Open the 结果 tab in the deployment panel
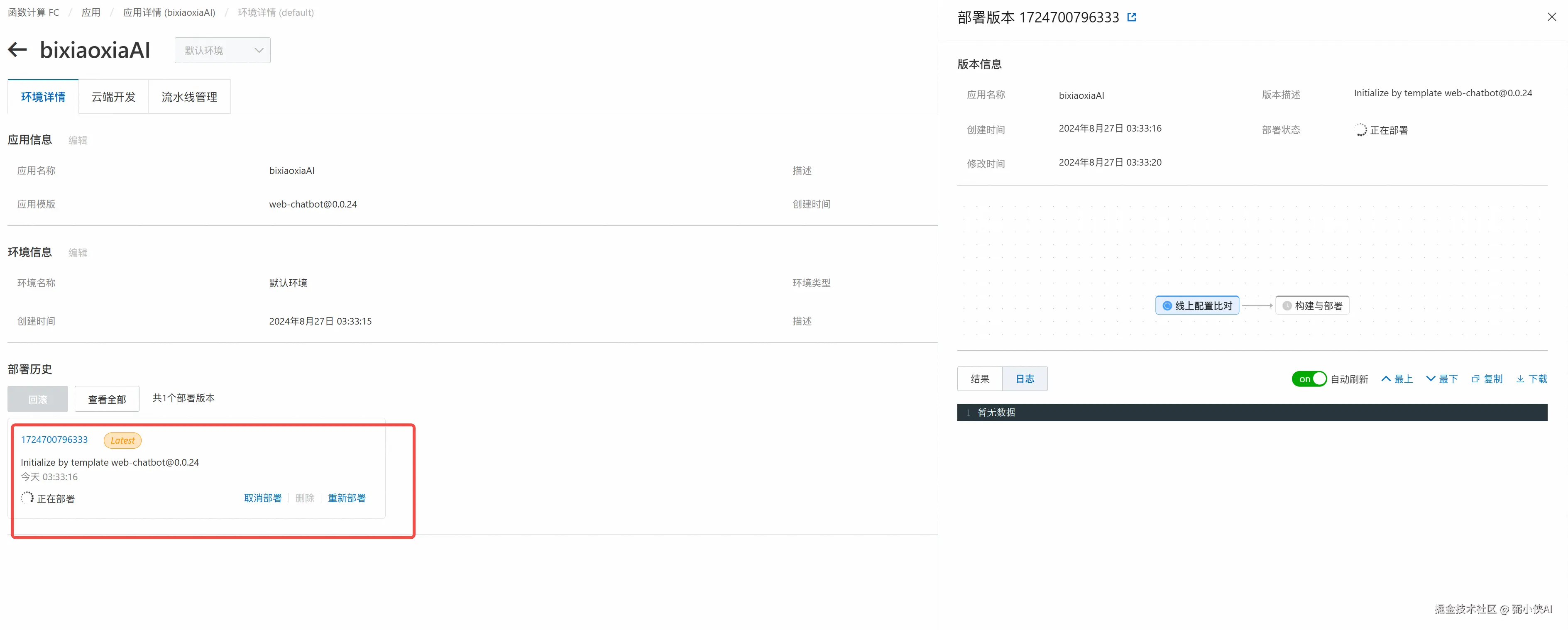This screenshot has height=630, width=1568. point(979,378)
